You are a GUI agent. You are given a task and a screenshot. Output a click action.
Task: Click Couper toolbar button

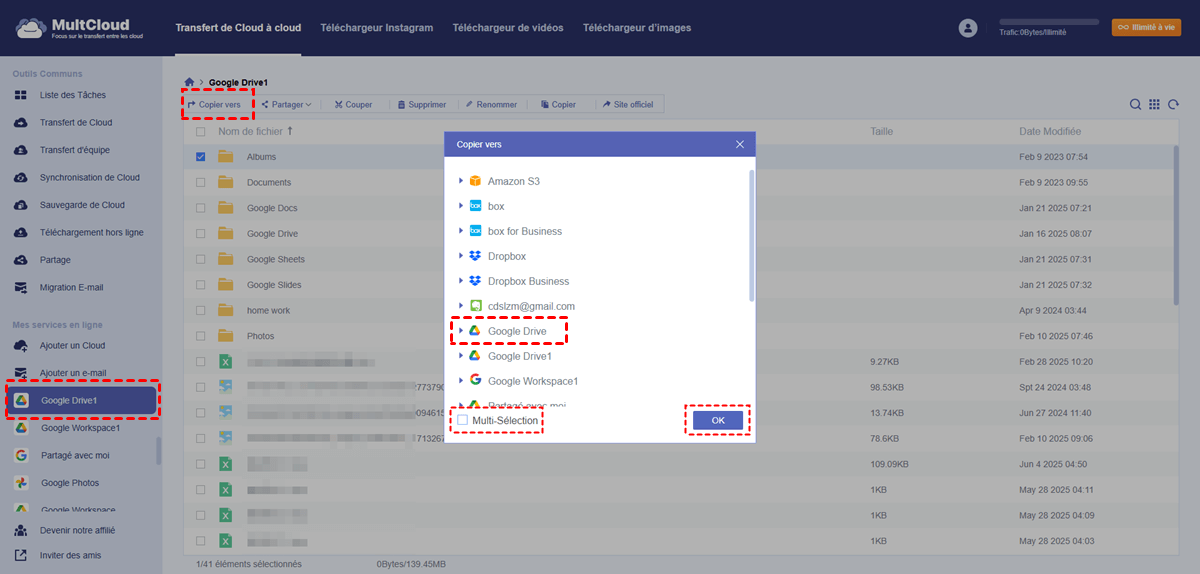[353, 104]
